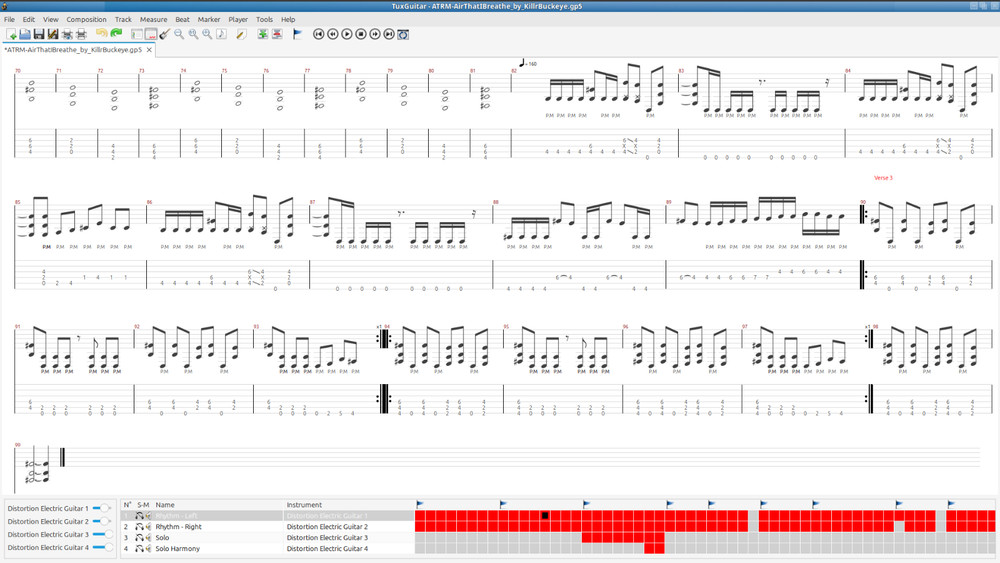1000x563 pixels.
Task: Undo the last edit with the yellow arrow
Action: point(101,34)
